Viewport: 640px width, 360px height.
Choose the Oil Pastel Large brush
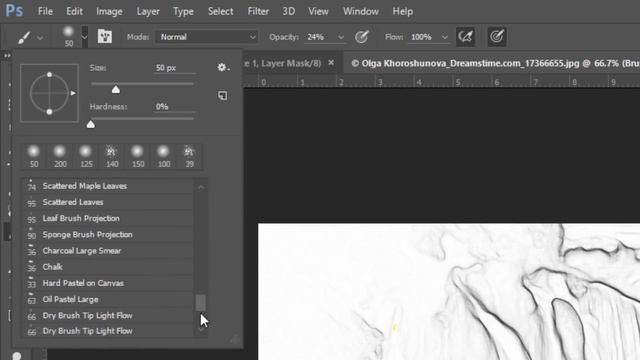pyautogui.click(x=108, y=300)
